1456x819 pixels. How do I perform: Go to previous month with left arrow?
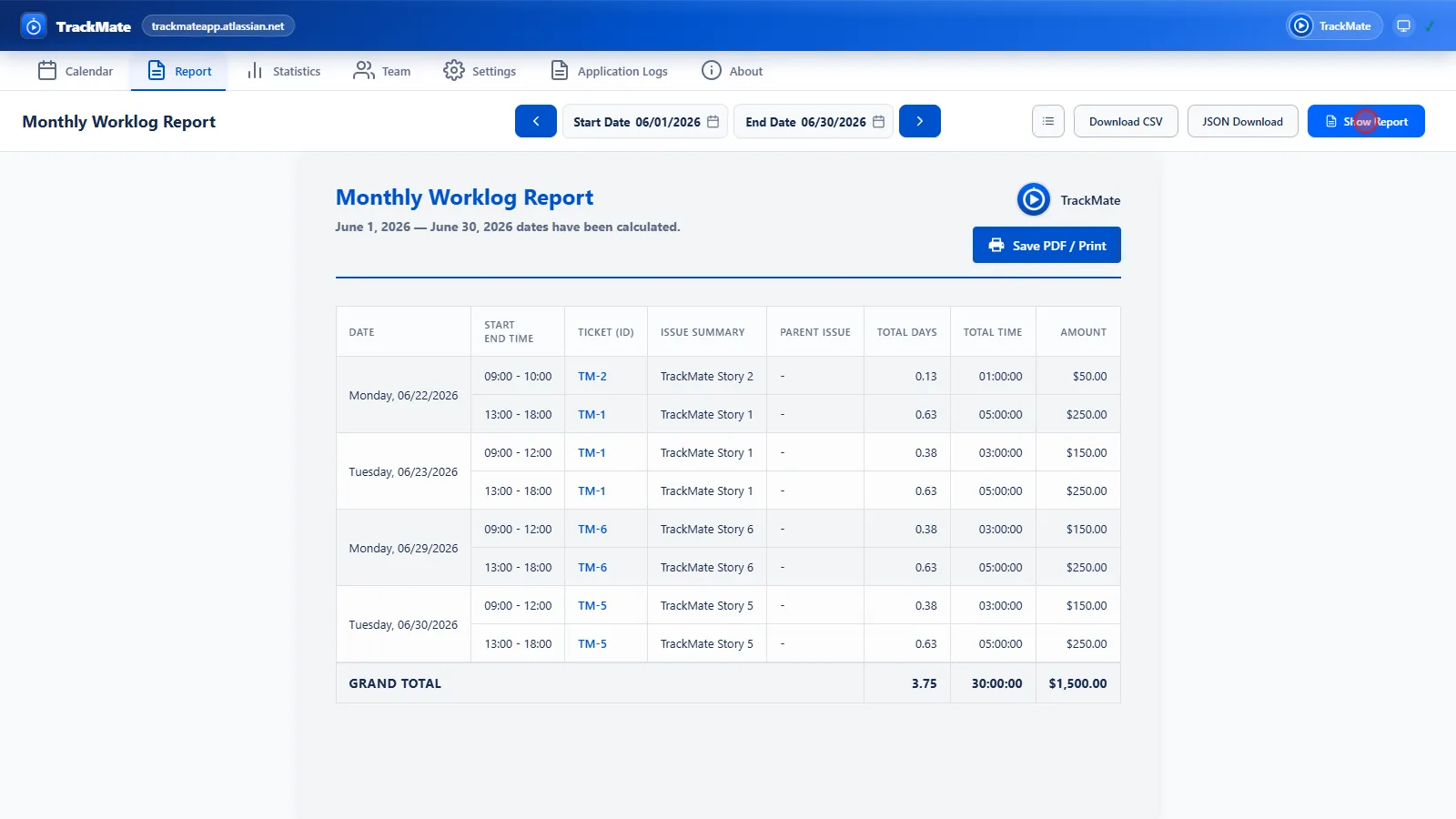coord(536,121)
